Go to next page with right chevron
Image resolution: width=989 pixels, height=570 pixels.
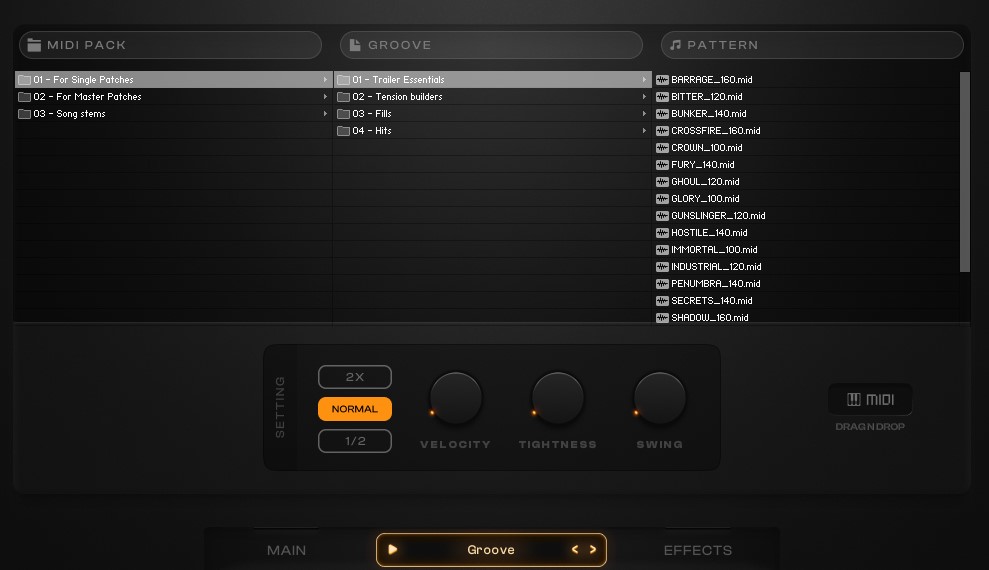[x=593, y=549]
